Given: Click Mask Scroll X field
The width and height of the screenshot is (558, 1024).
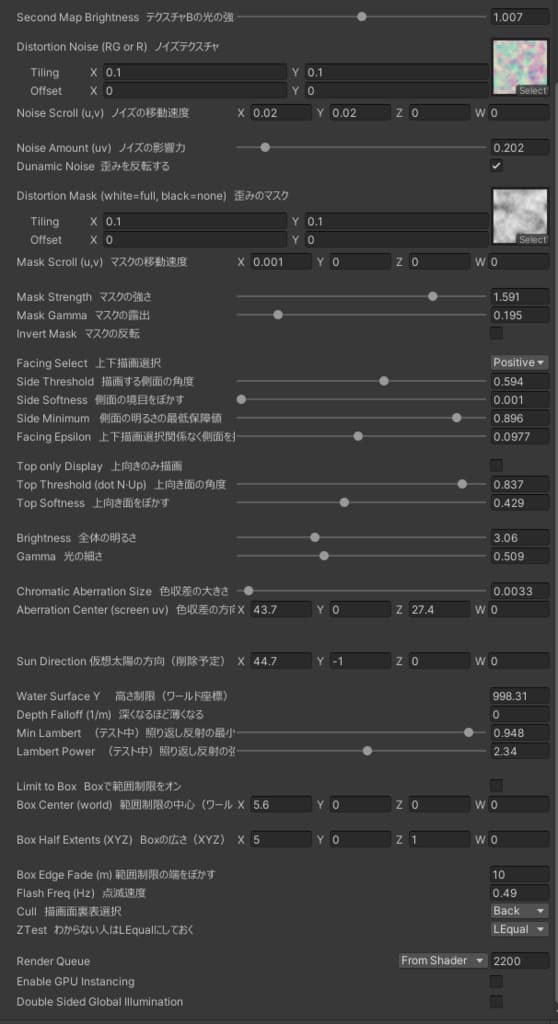Looking at the screenshot, I should tap(281, 262).
